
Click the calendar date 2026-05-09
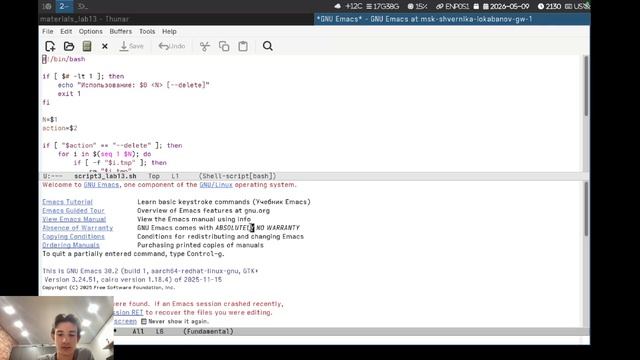click(506, 6)
